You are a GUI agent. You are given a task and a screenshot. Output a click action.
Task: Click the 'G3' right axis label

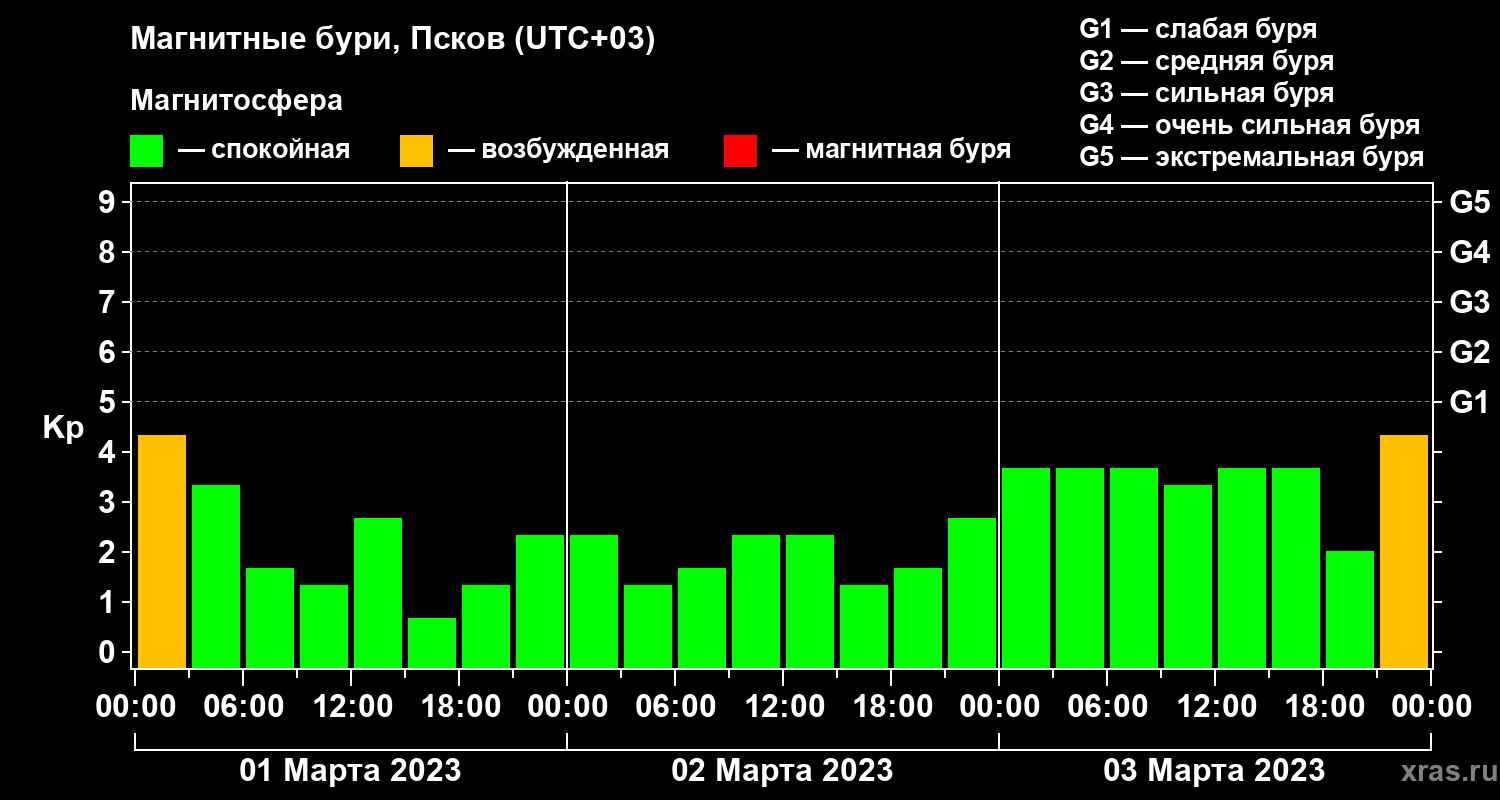tap(1470, 302)
